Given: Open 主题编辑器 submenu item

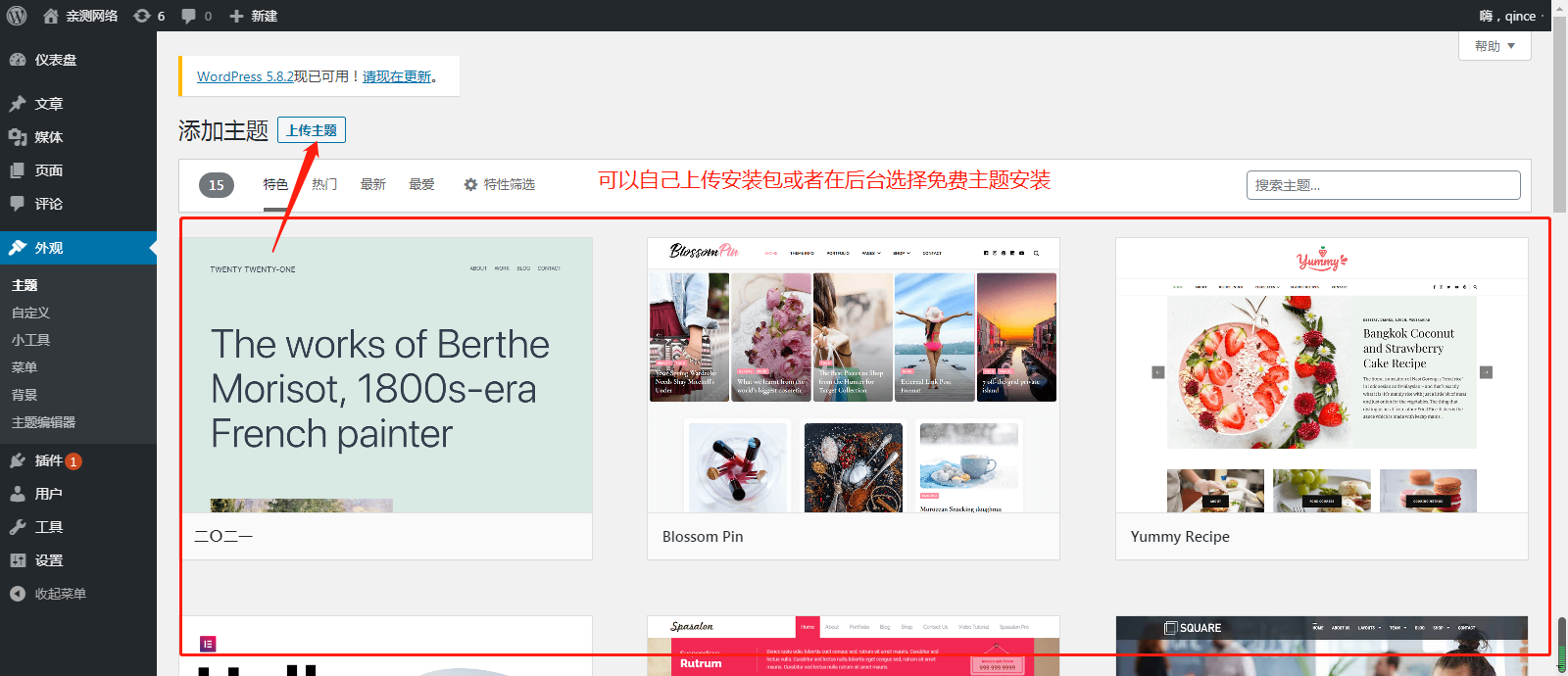Looking at the screenshot, I should click(x=43, y=422).
